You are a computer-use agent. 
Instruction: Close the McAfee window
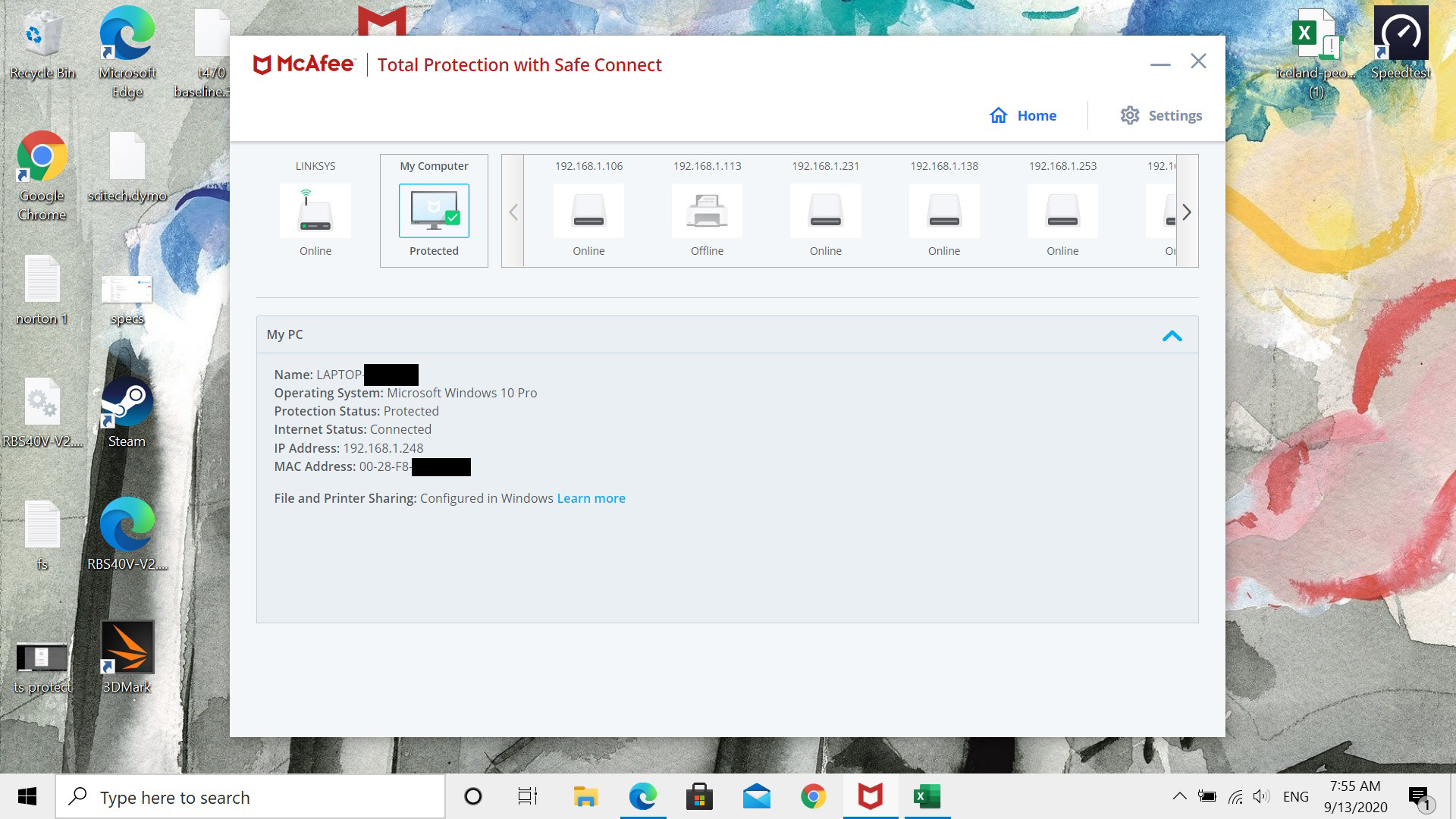click(1198, 61)
